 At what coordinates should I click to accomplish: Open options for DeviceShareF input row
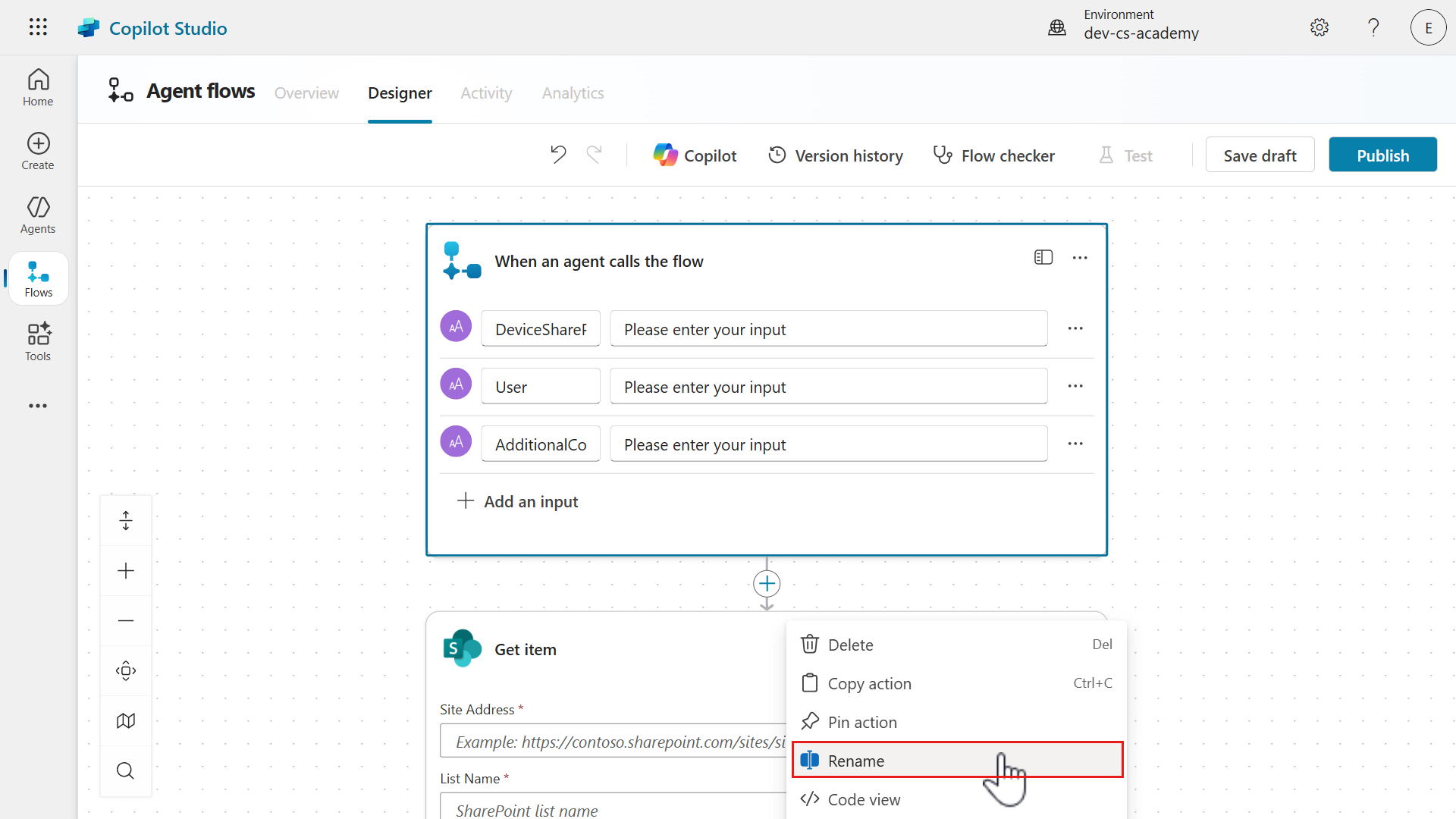[1075, 328]
